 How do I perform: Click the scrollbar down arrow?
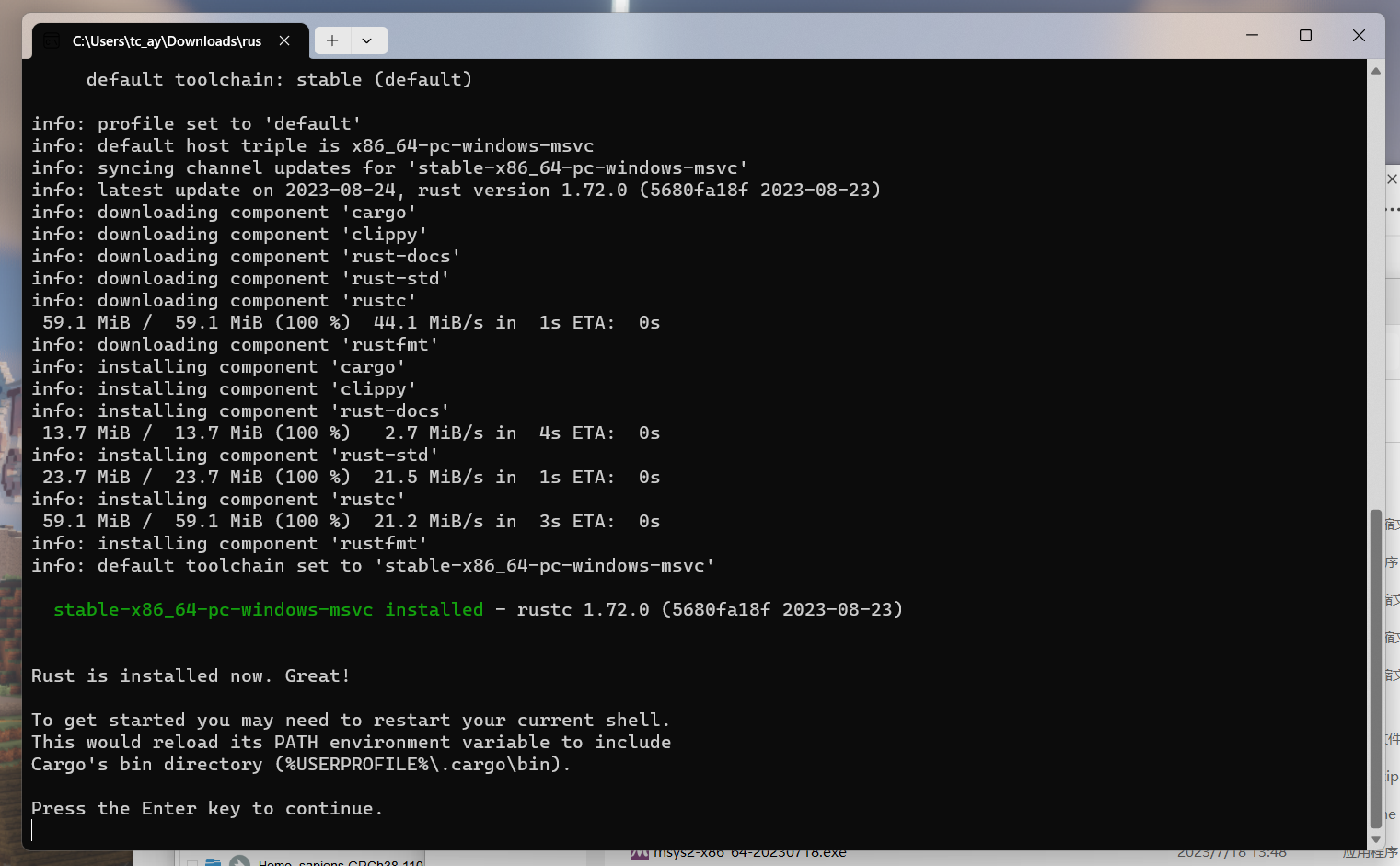click(x=1376, y=838)
